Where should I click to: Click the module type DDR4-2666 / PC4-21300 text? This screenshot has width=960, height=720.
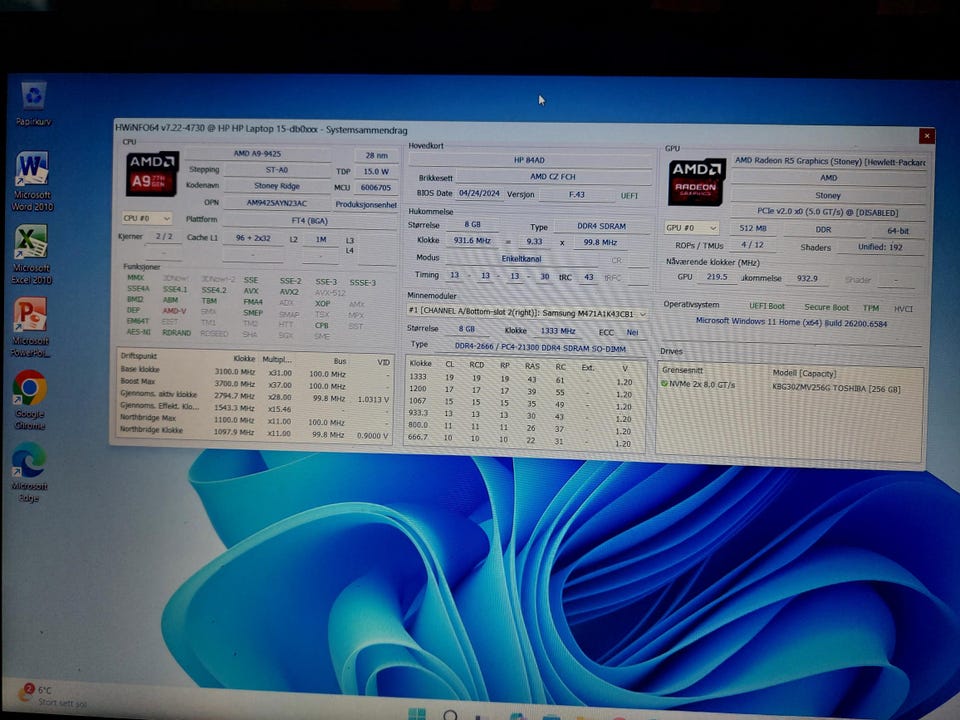tap(540, 348)
